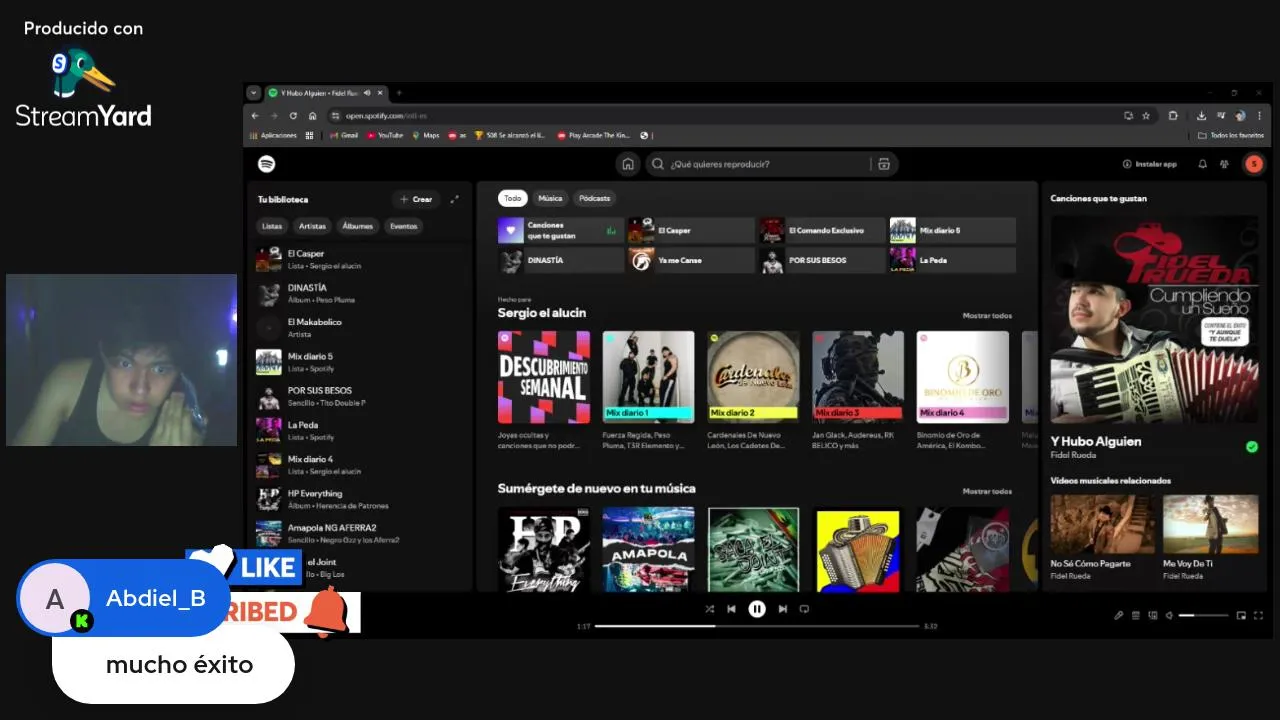1280x720 pixels.
Task: Select the Pódcasts filter tab
Action: [x=594, y=198]
